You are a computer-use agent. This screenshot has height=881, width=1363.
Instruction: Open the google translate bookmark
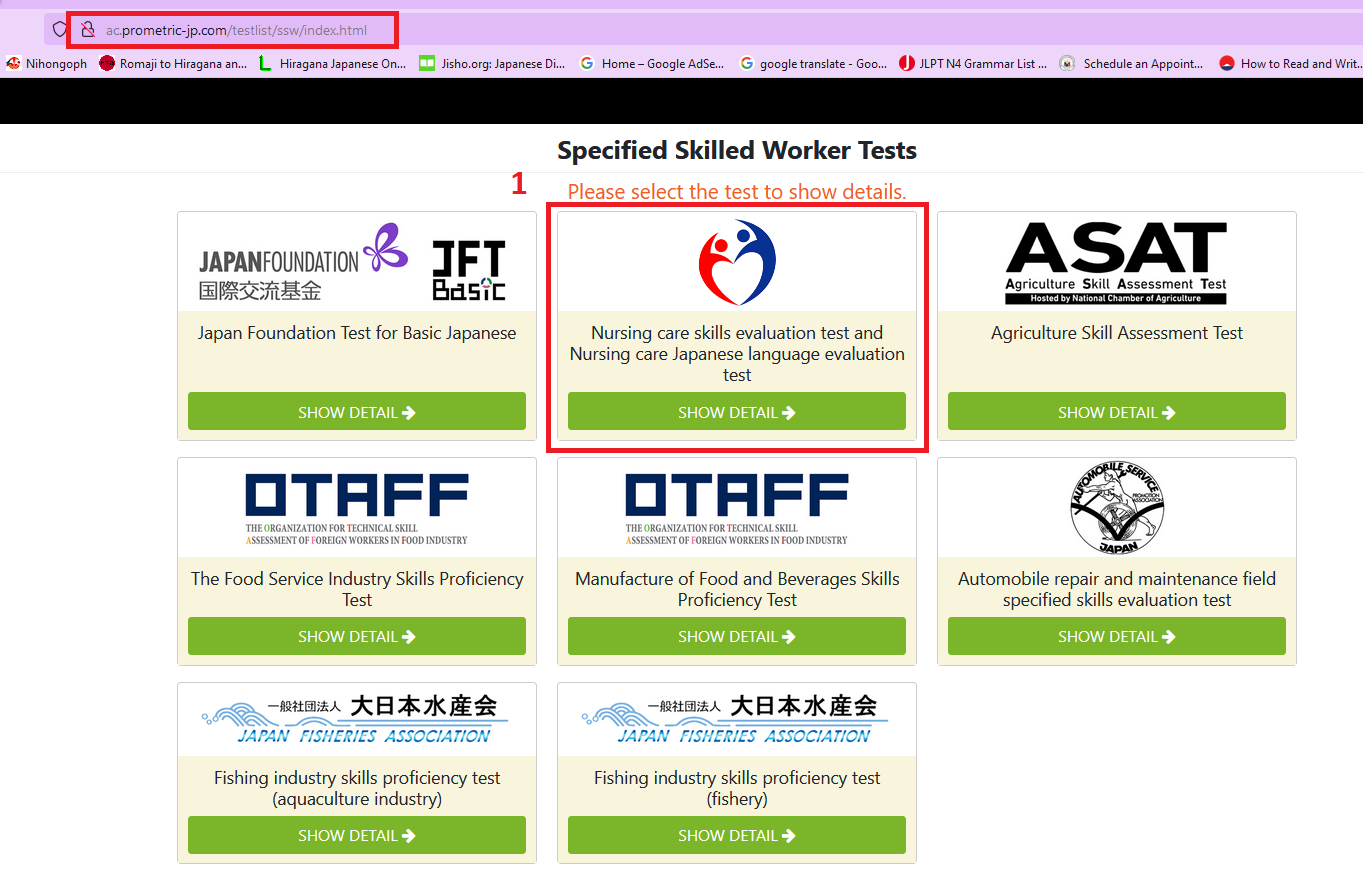(813, 63)
